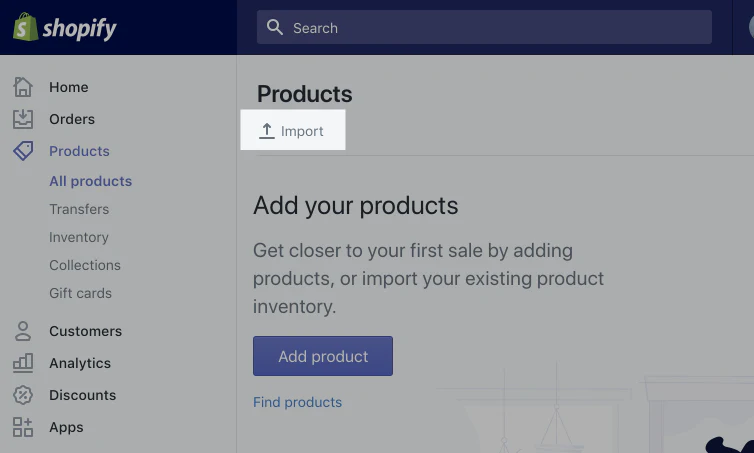Screen dimensions: 754x453
Task: Click the Home house icon
Action: pos(23,87)
